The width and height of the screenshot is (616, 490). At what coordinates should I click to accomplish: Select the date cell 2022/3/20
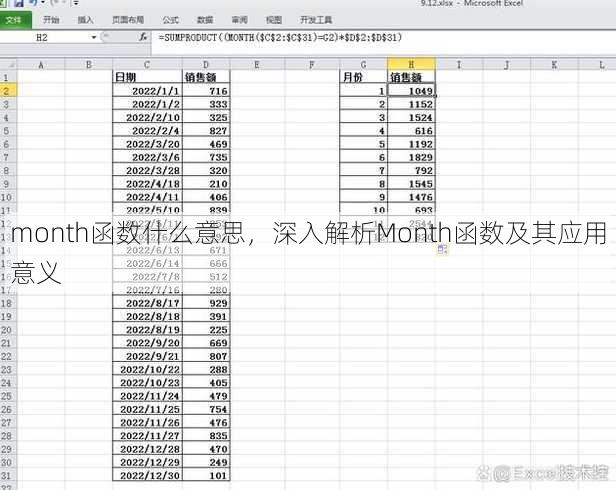pos(147,144)
